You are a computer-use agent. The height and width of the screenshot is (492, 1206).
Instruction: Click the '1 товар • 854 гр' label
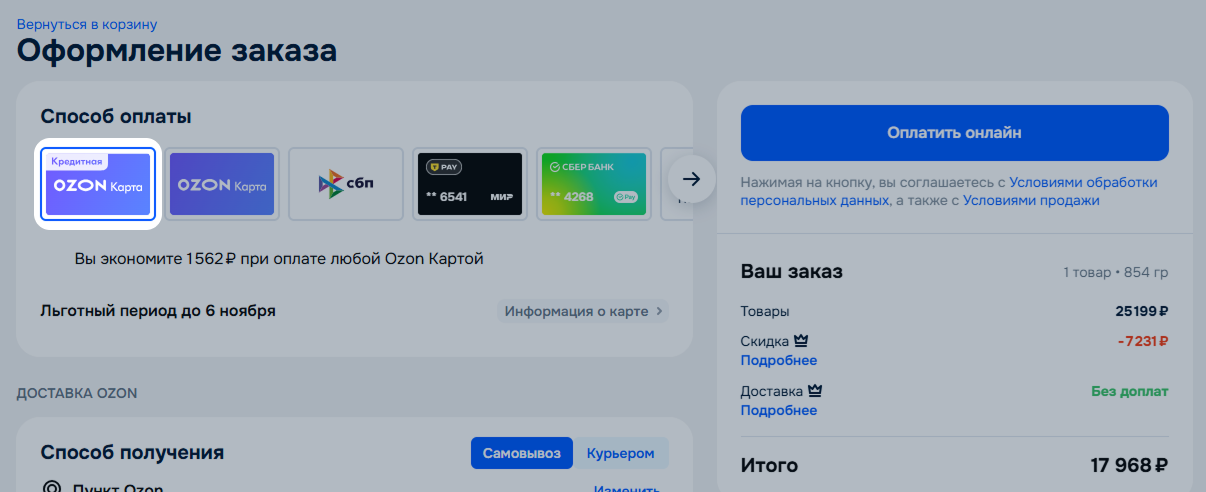click(x=1115, y=273)
